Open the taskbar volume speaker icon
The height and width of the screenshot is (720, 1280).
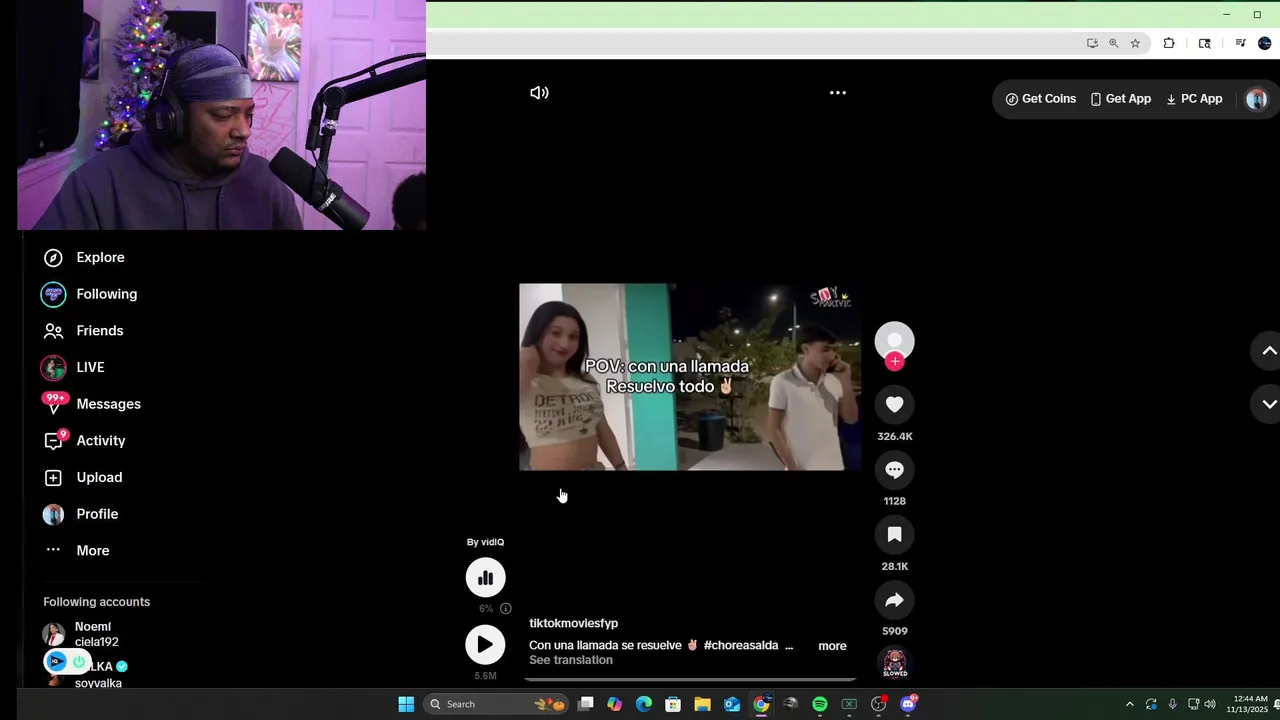coord(1210,704)
